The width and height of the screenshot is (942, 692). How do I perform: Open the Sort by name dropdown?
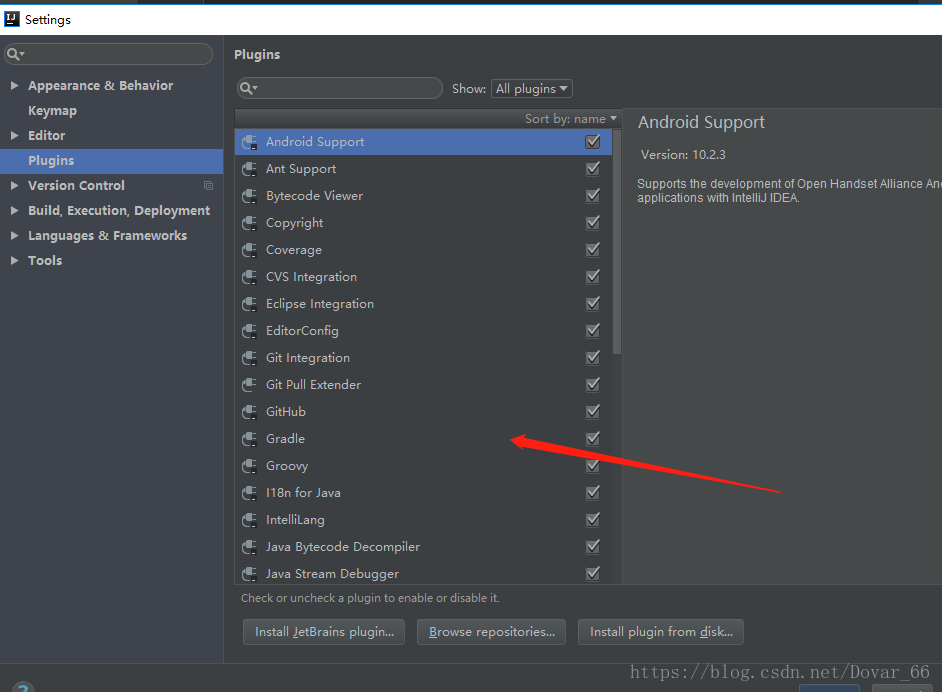(571, 119)
